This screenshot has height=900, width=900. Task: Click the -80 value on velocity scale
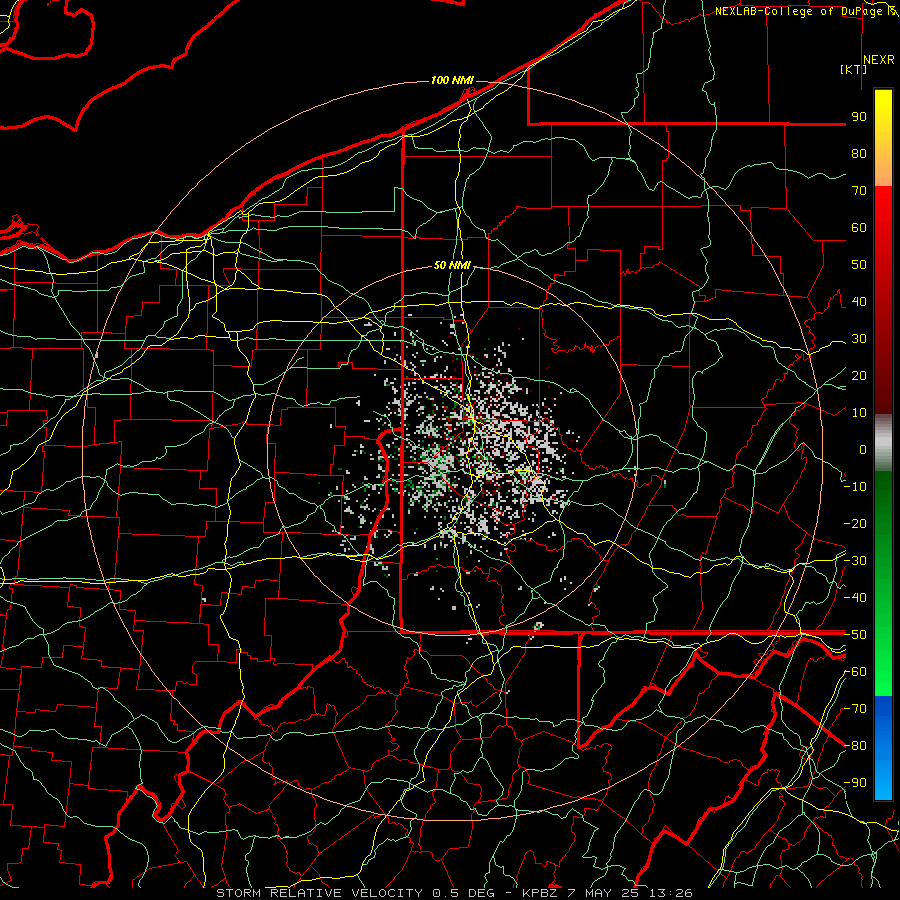(855, 746)
